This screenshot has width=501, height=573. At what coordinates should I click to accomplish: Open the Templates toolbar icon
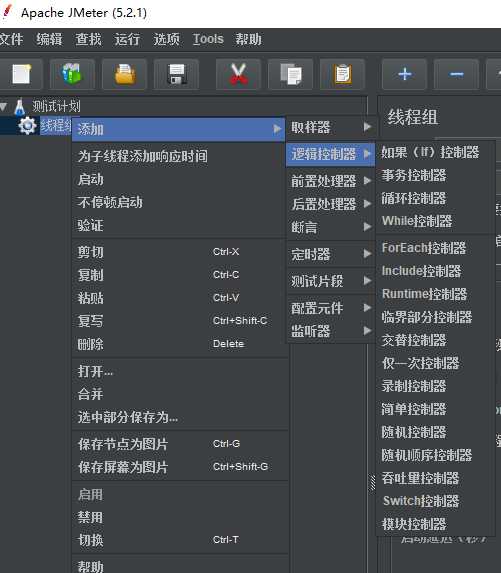click(72, 74)
